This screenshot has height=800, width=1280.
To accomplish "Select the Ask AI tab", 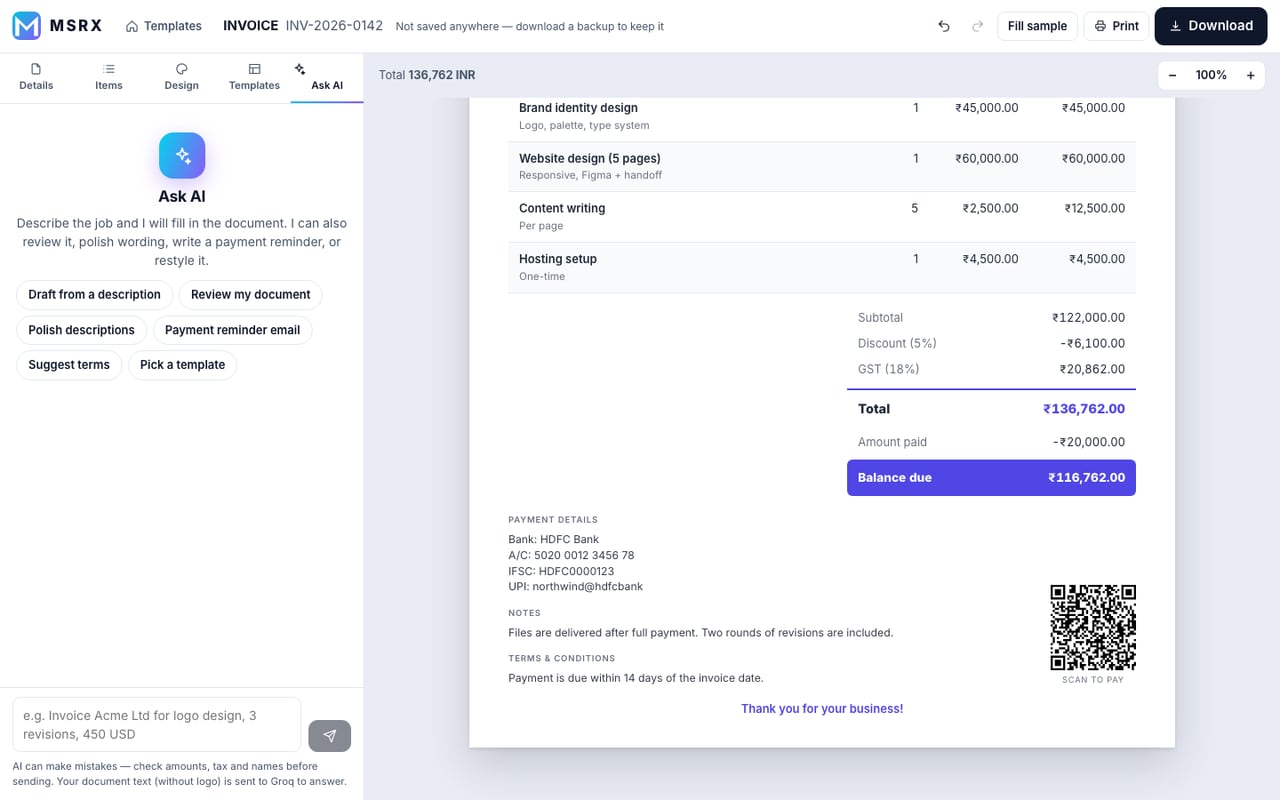I will 327,77.
